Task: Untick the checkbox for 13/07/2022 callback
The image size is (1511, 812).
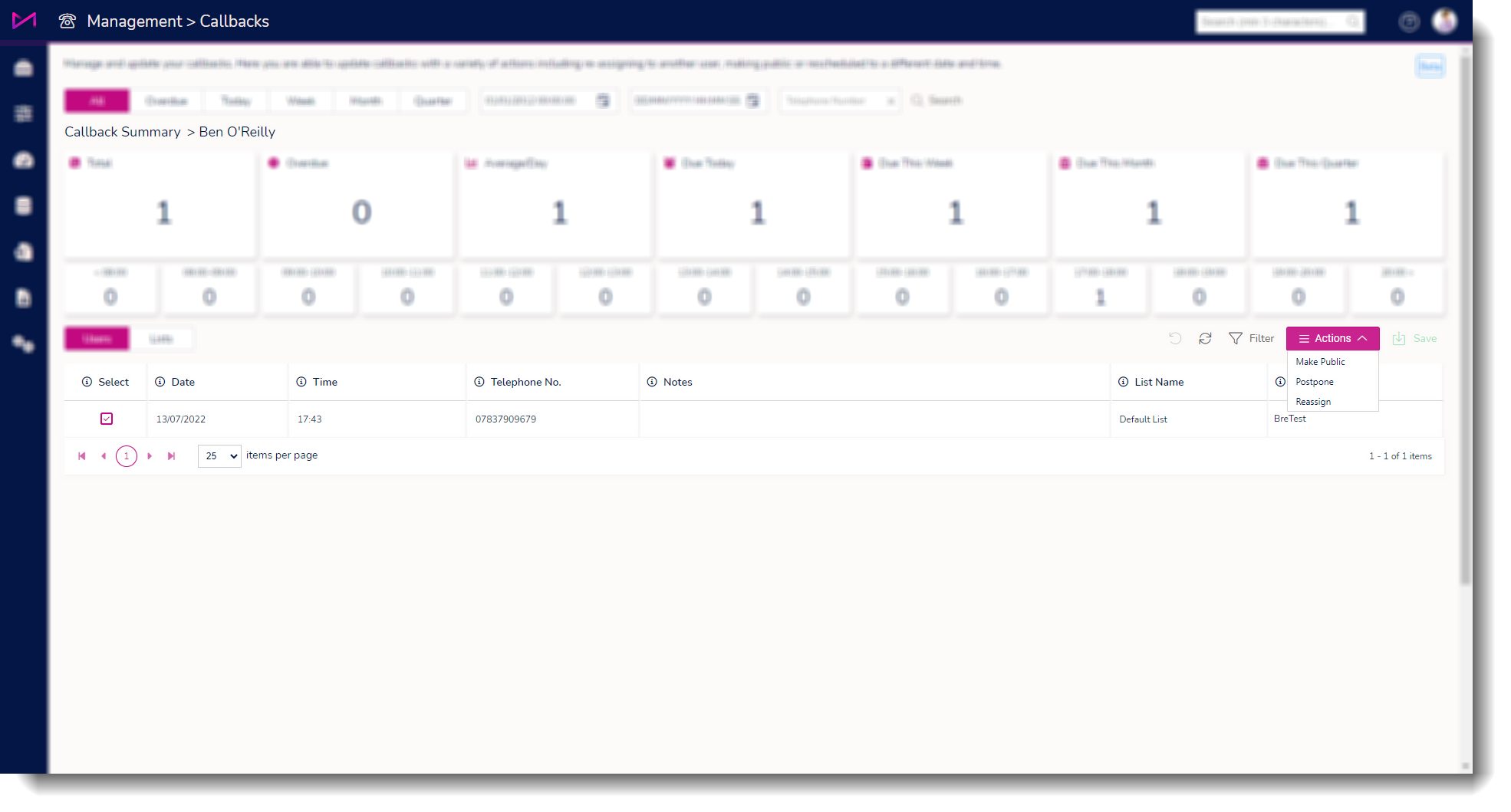Action: 107,419
